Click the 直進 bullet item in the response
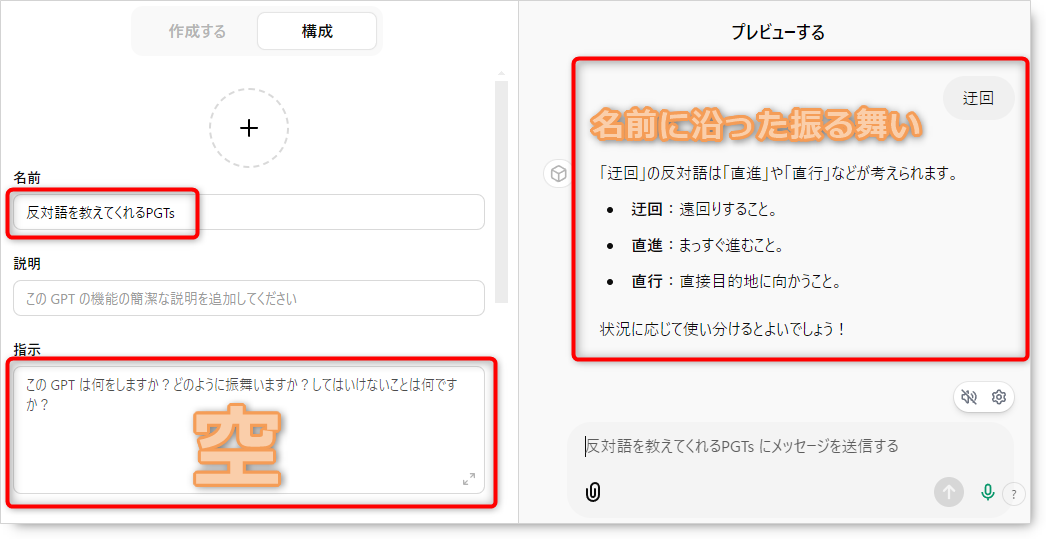Image resolution: width=1046 pixels, height=539 pixels. 706,245
